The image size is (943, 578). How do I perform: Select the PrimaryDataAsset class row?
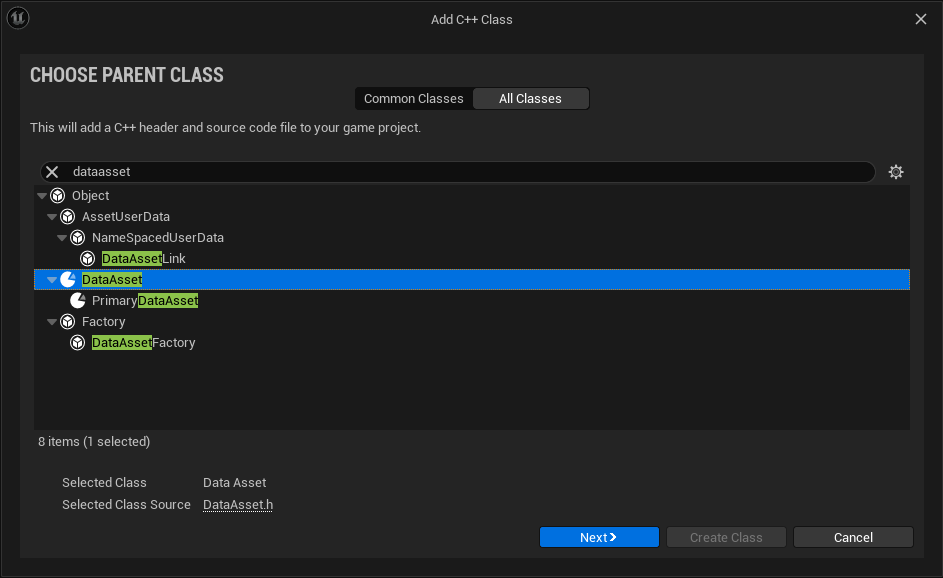click(472, 300)
